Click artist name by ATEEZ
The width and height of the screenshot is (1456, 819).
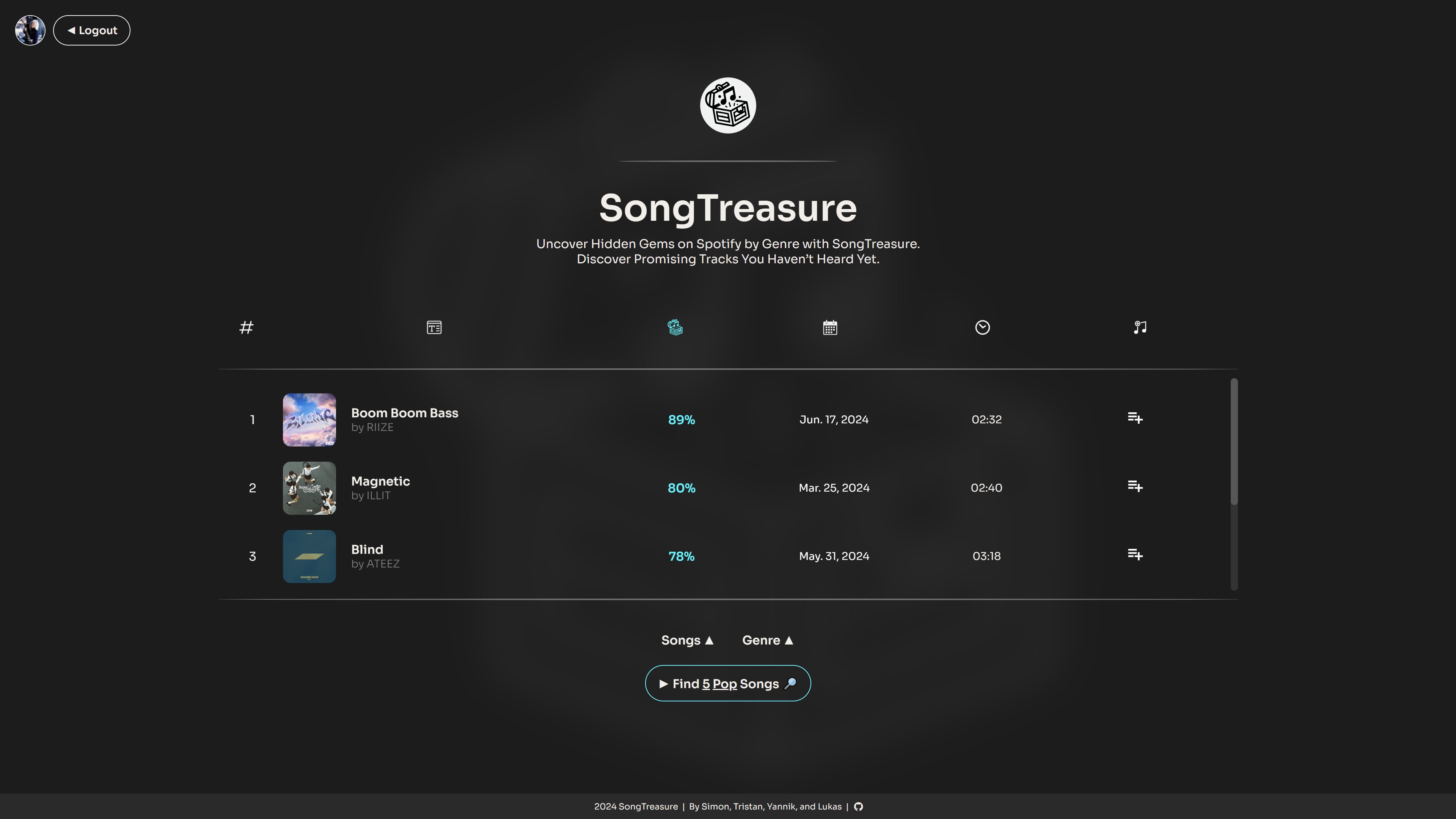click(x=375, y=565)
